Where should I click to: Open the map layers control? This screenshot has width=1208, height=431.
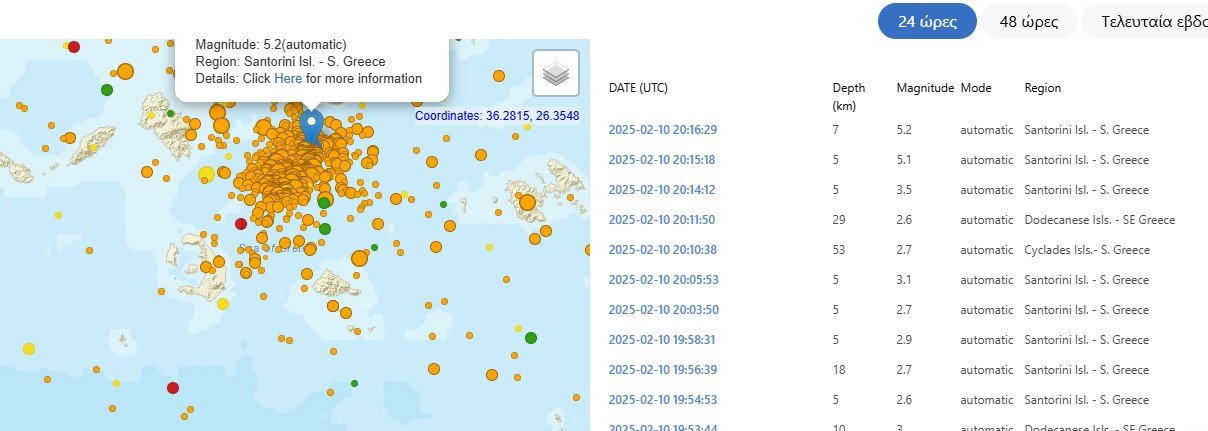[556, 73]
